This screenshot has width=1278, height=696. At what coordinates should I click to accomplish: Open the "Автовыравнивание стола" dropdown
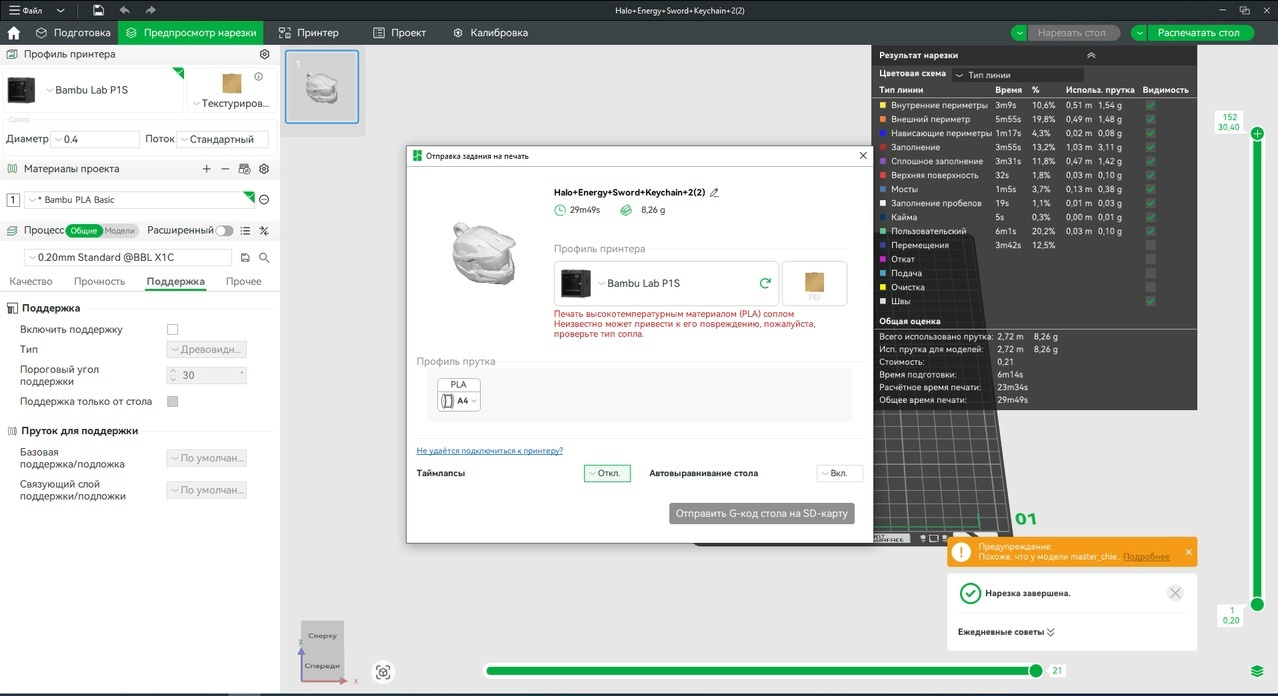click(839, 473)
